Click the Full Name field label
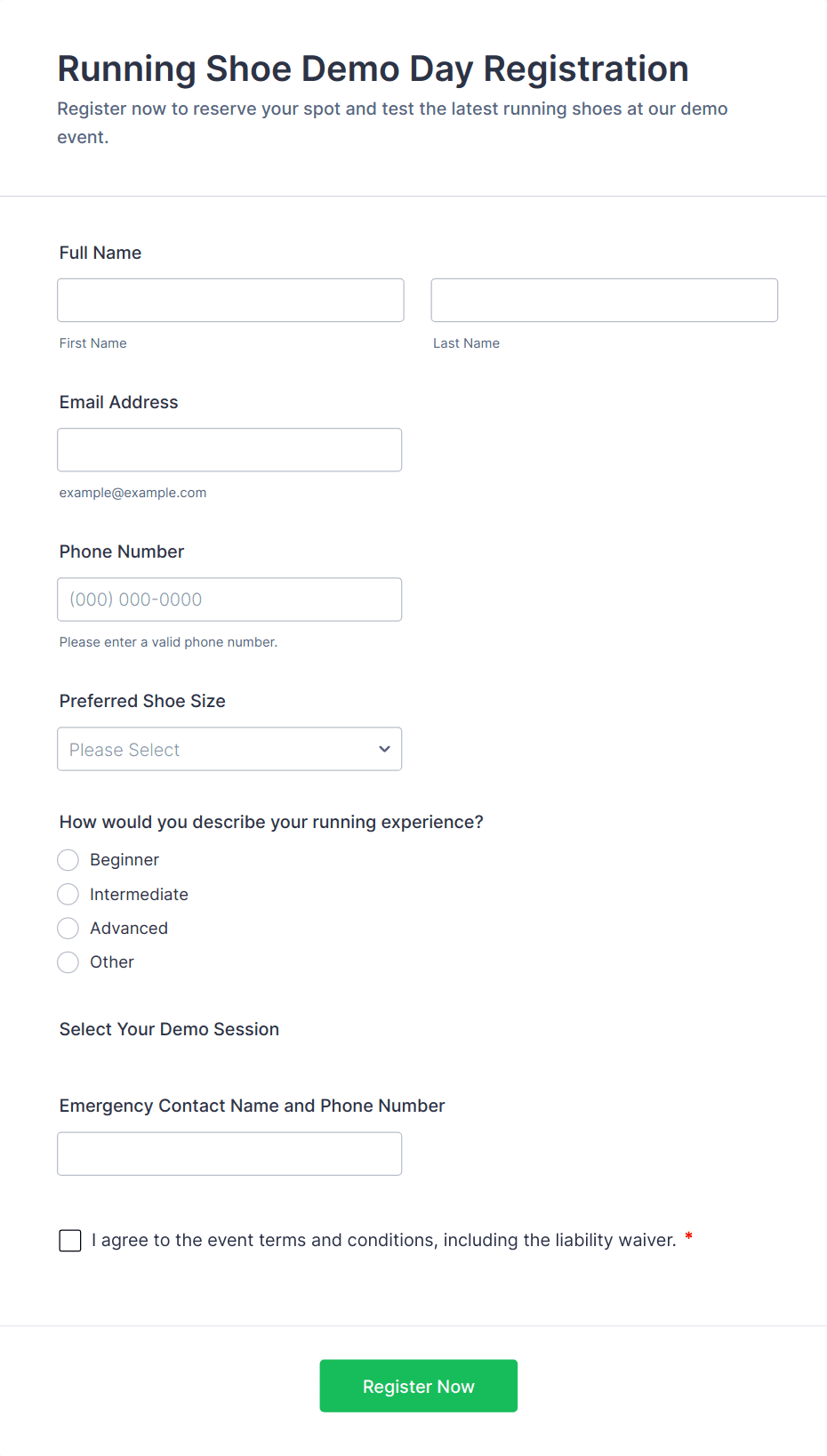827x1456 pixels. tap(100, 253)
